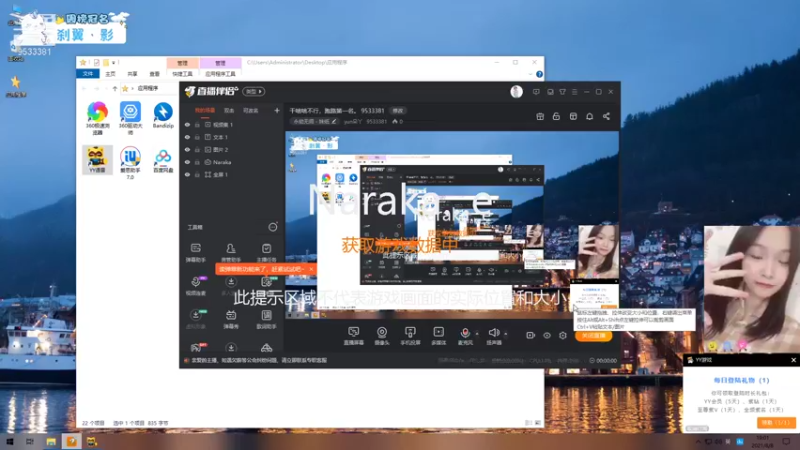Add a new scene with the plus icon
Screen dimensions: 800x450
pos(277,110)
